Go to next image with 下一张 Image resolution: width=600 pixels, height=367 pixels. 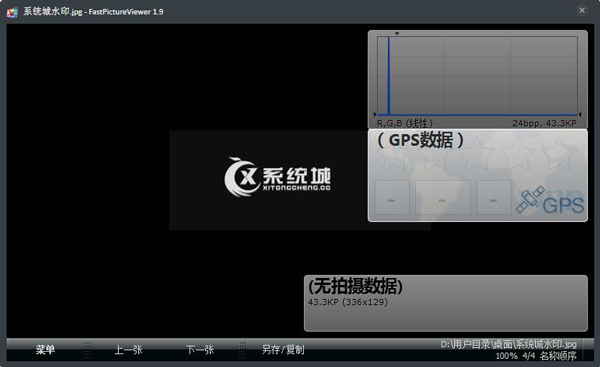coord(200,349)
